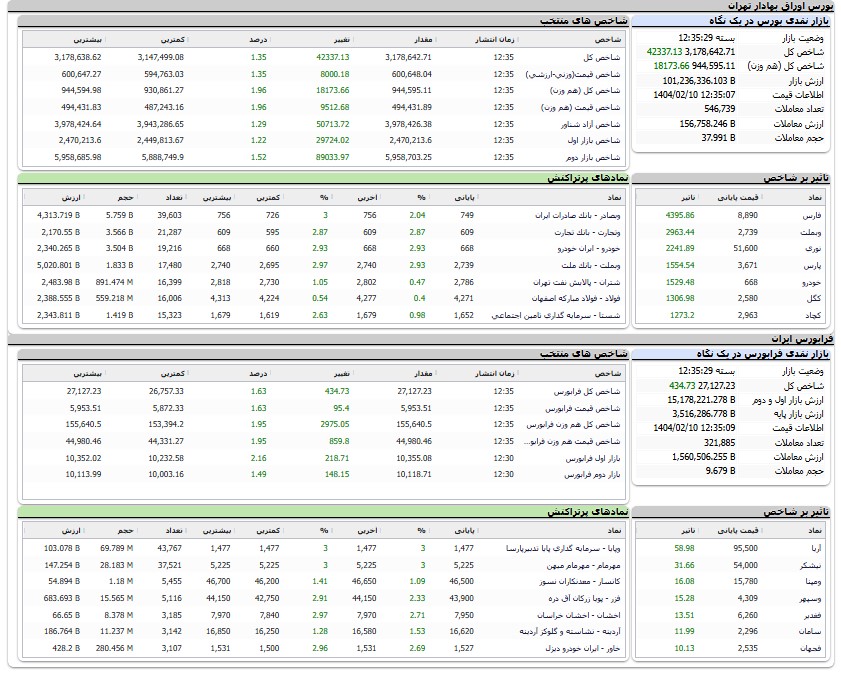Click the volume cell '891.474 M'
841x675 pixels.
coord(114,282)
